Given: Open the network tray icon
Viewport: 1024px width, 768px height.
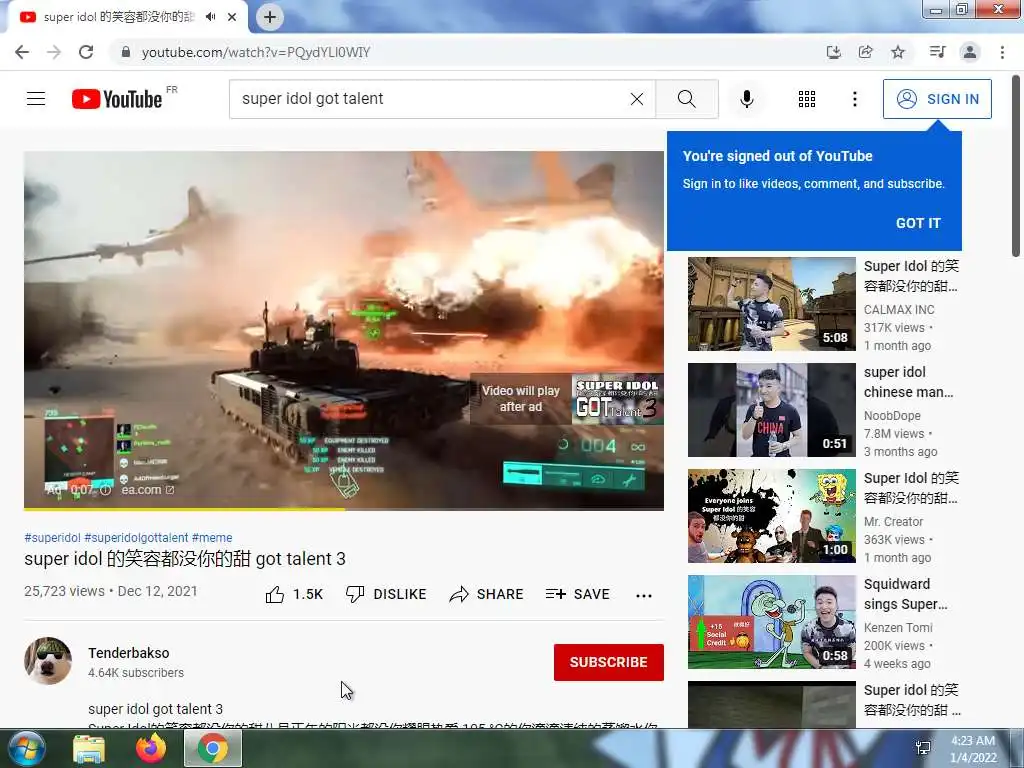Looking at the screenshot, I should pyautogui.click(x=923, y=748).
